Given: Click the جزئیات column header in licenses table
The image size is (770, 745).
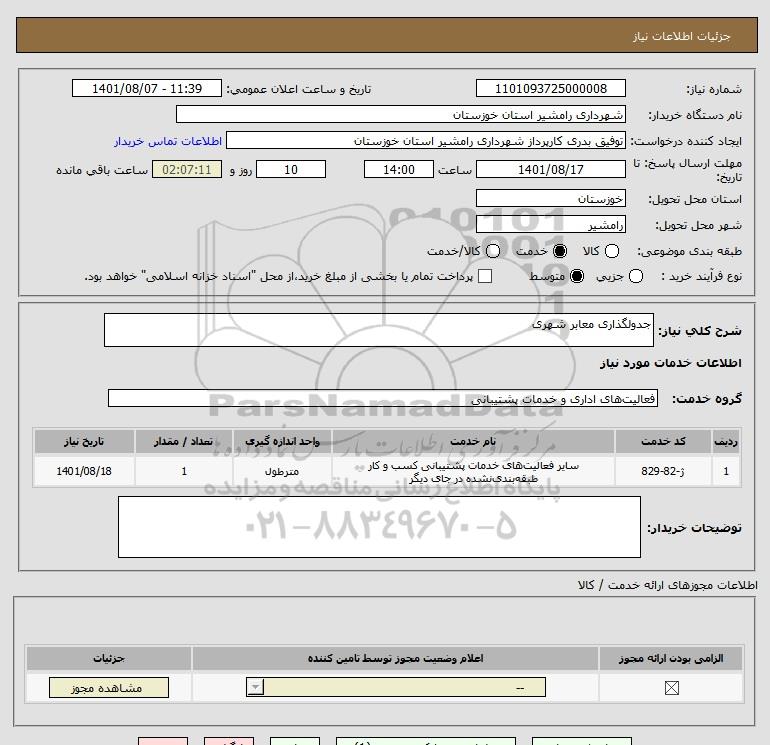Looking at the screenshot, I should [109, 658].
